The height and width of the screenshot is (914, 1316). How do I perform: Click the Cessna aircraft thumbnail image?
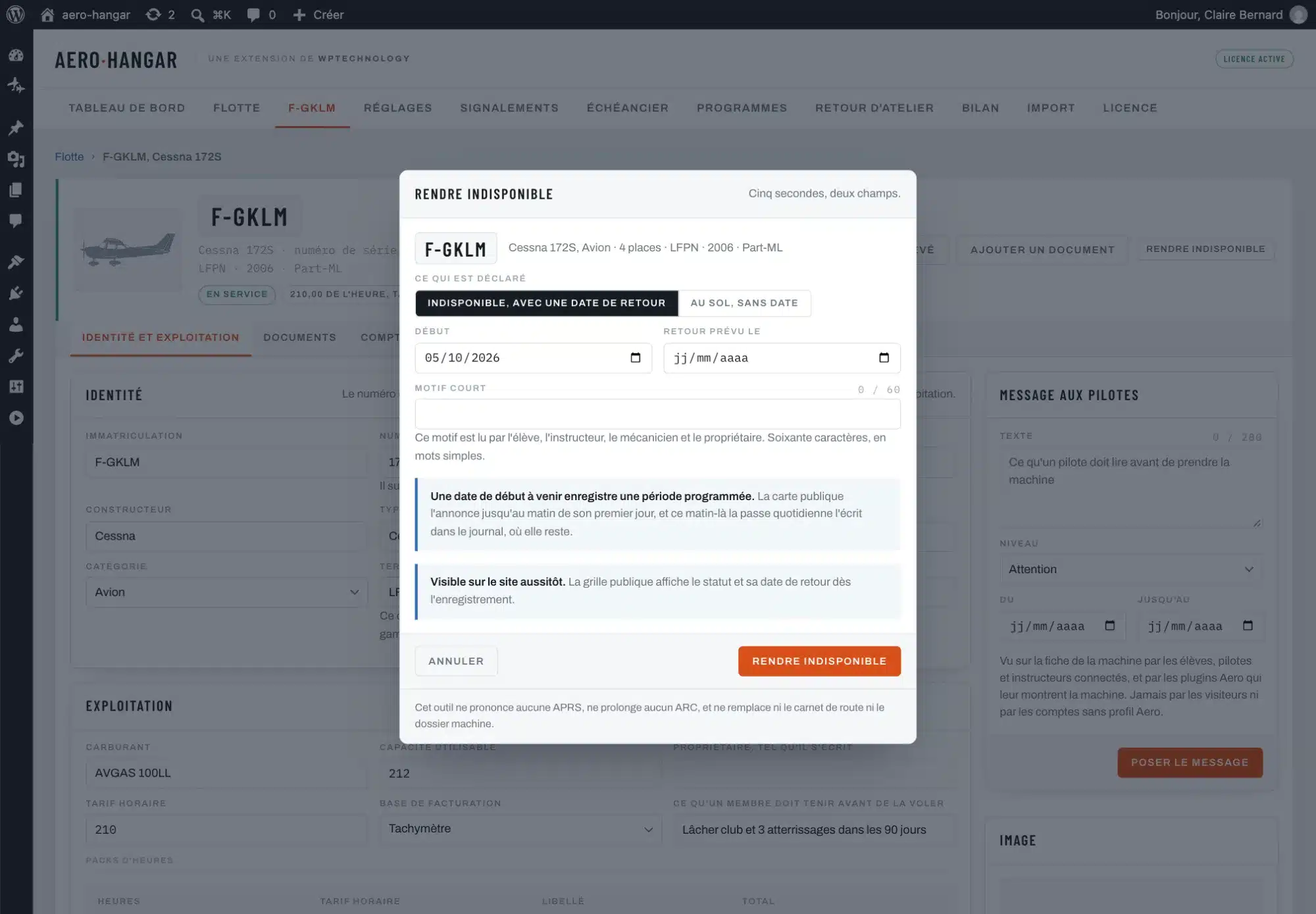point(128,249)
